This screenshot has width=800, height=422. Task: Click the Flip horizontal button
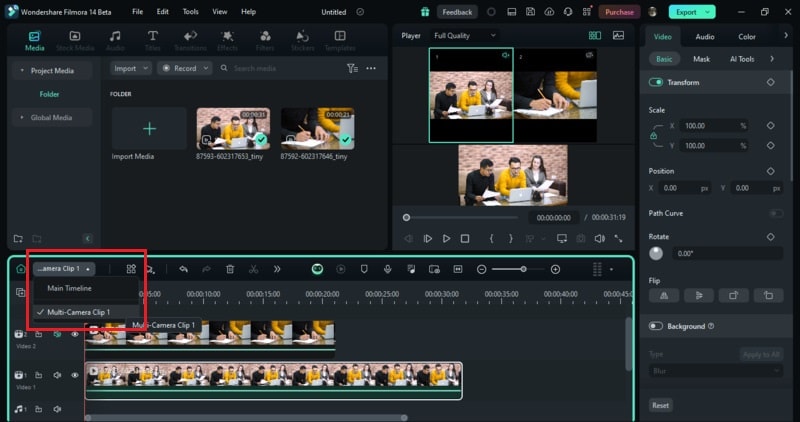(x=664, y=295)
